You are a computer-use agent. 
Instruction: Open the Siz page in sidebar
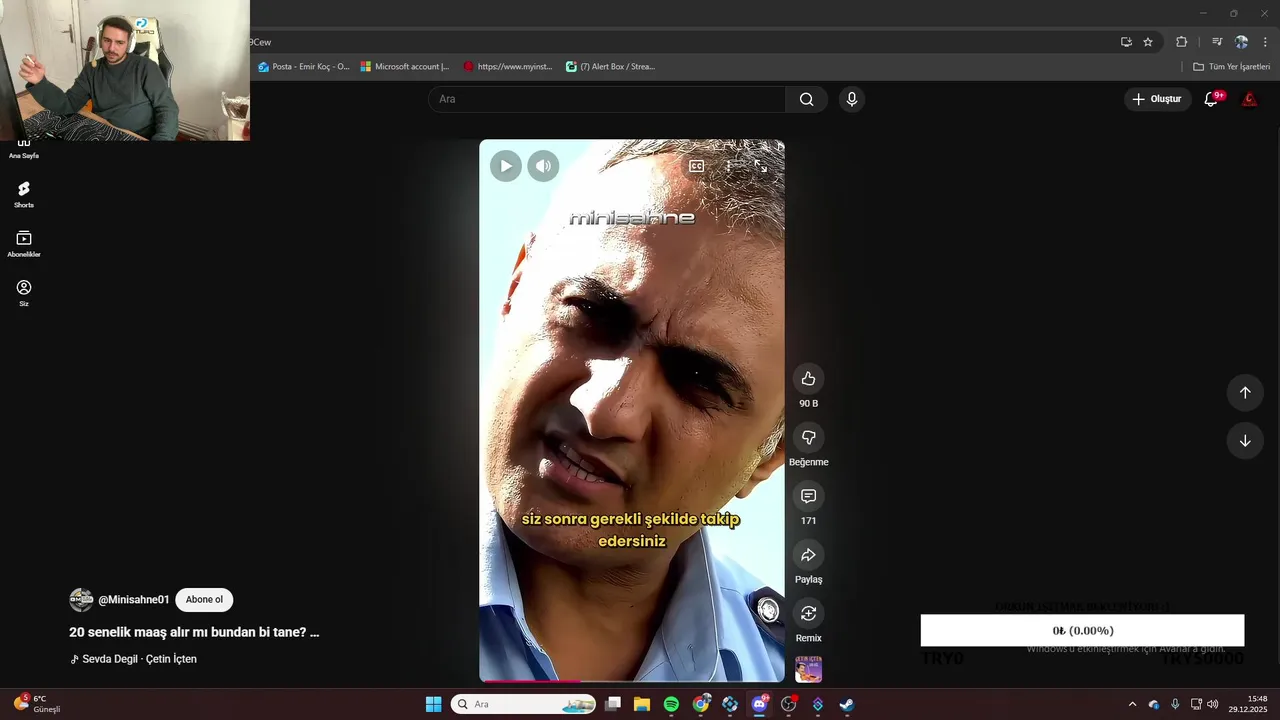[x=24, y=293]
